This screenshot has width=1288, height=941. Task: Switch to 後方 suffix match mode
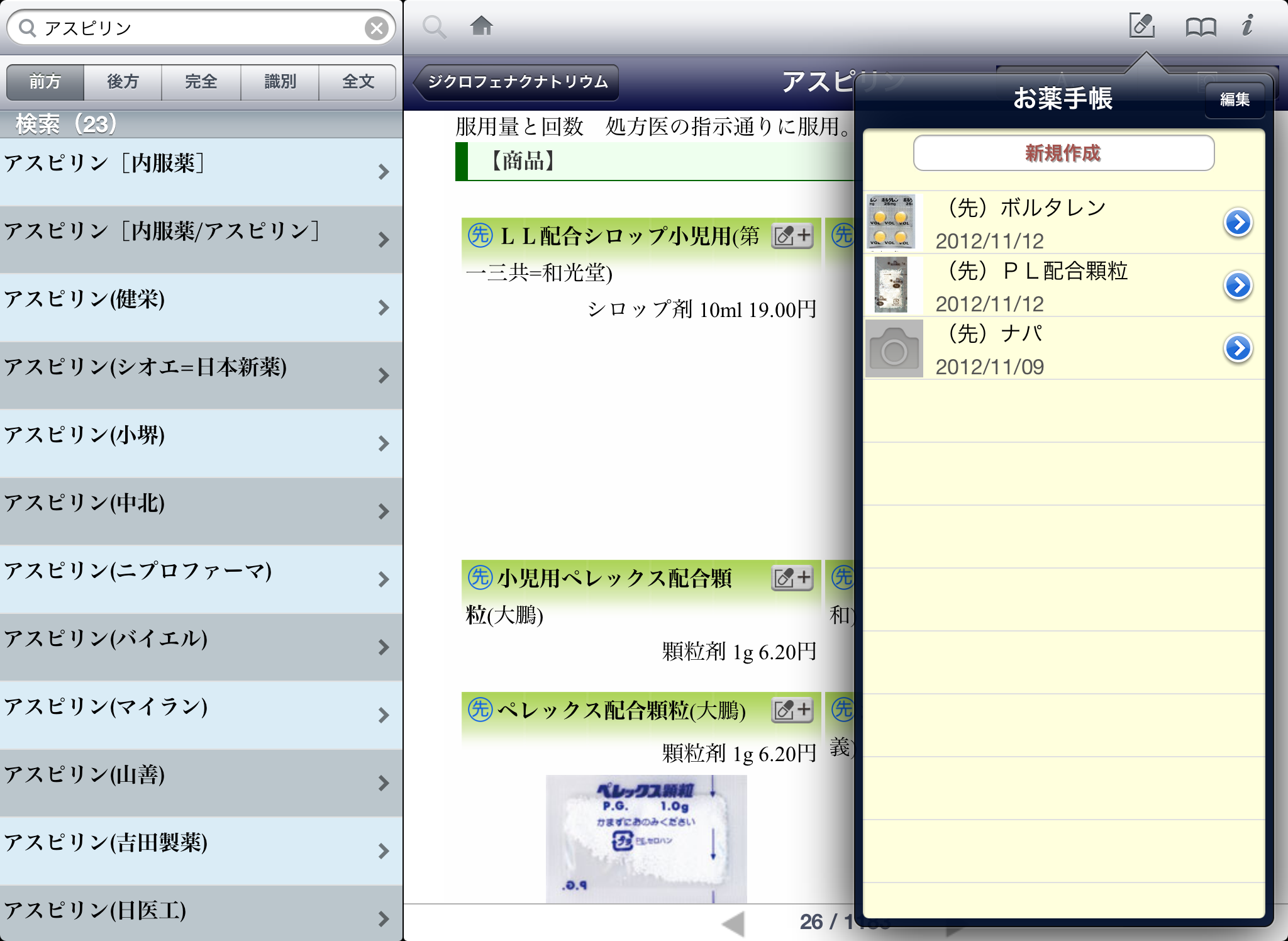pos(123,82)
